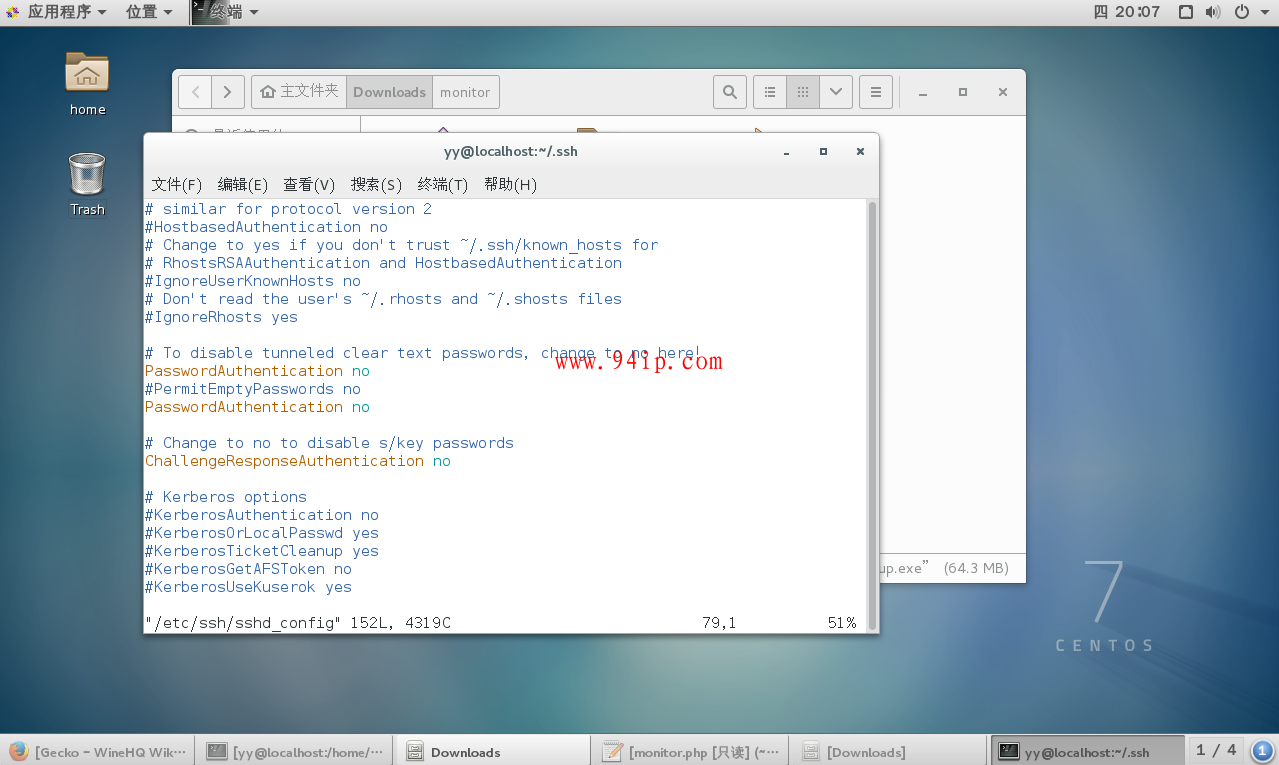Click the '#IgnoreRhosts yes' line
The height and width of the screenshot is (765, 1279).
221,317
